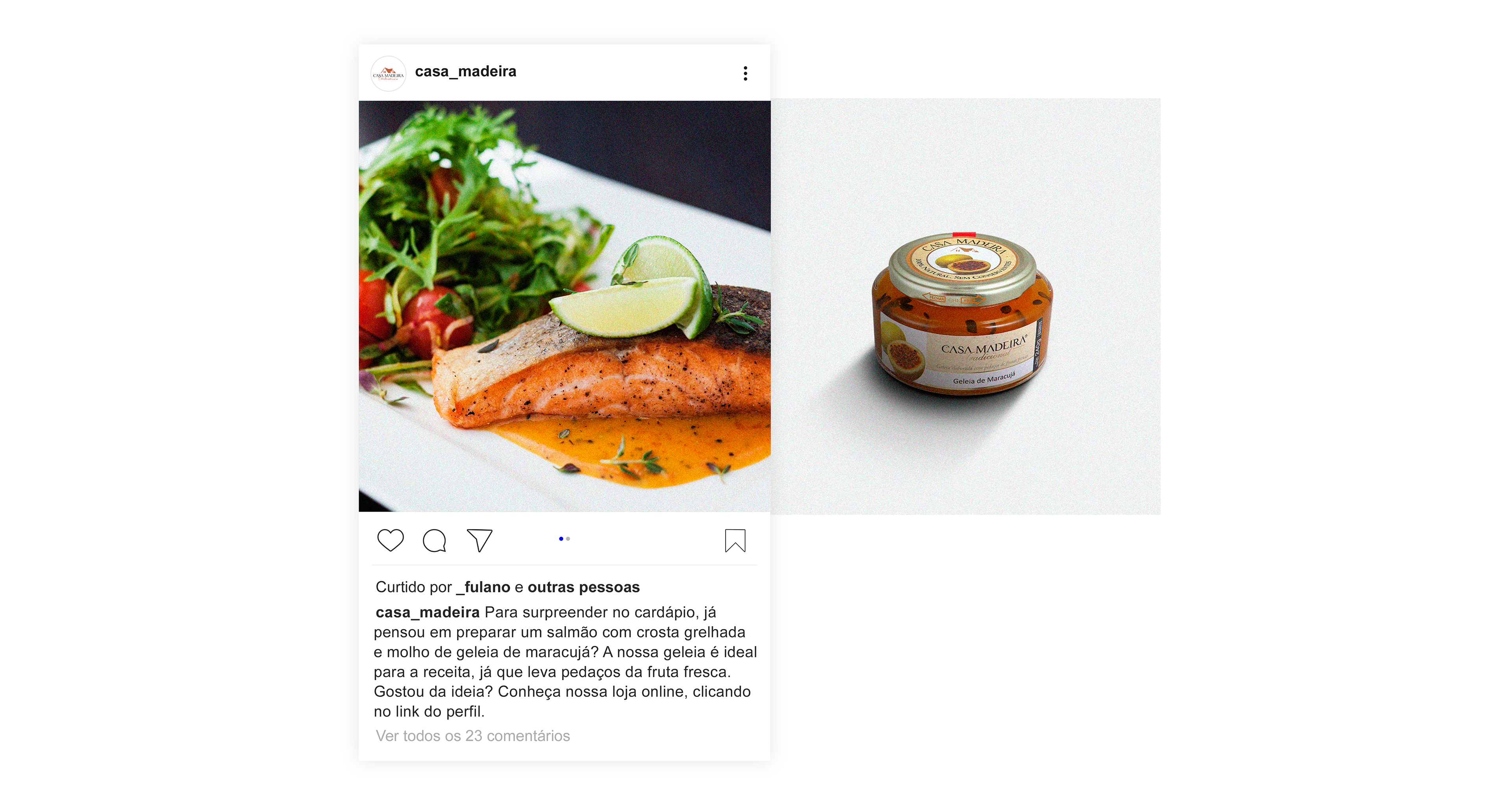Screen dimensions: 1512x806
Task: Like the post with the heart icon
Action: pyautogui.click(x=390, y=540)
